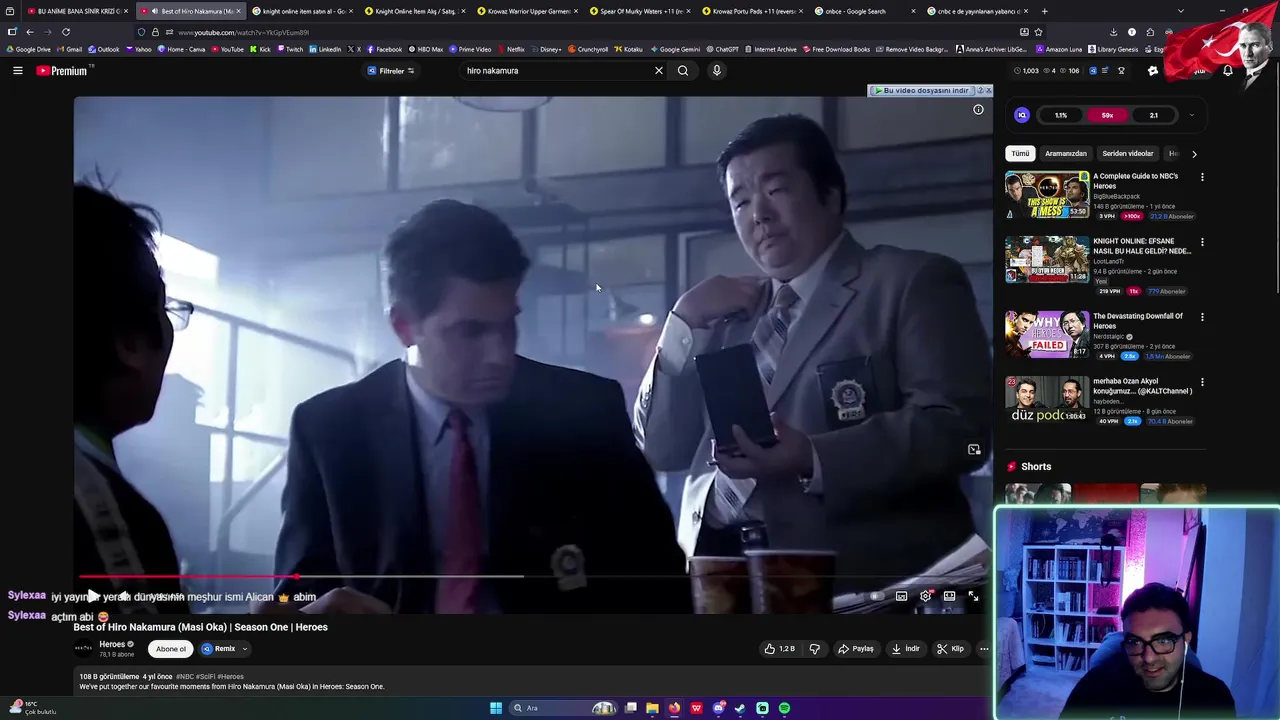
Task: Open new browser tab with plus
Action: pyautogui.click(x=1044, y=11)
